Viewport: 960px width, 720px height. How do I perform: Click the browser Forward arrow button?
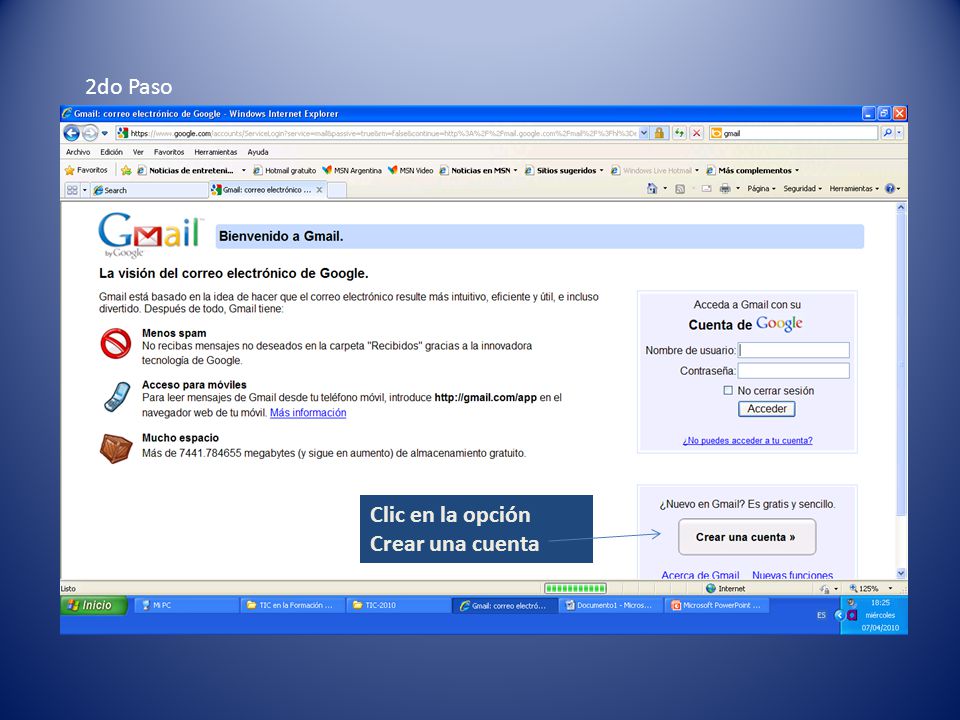tap(89, 133)
